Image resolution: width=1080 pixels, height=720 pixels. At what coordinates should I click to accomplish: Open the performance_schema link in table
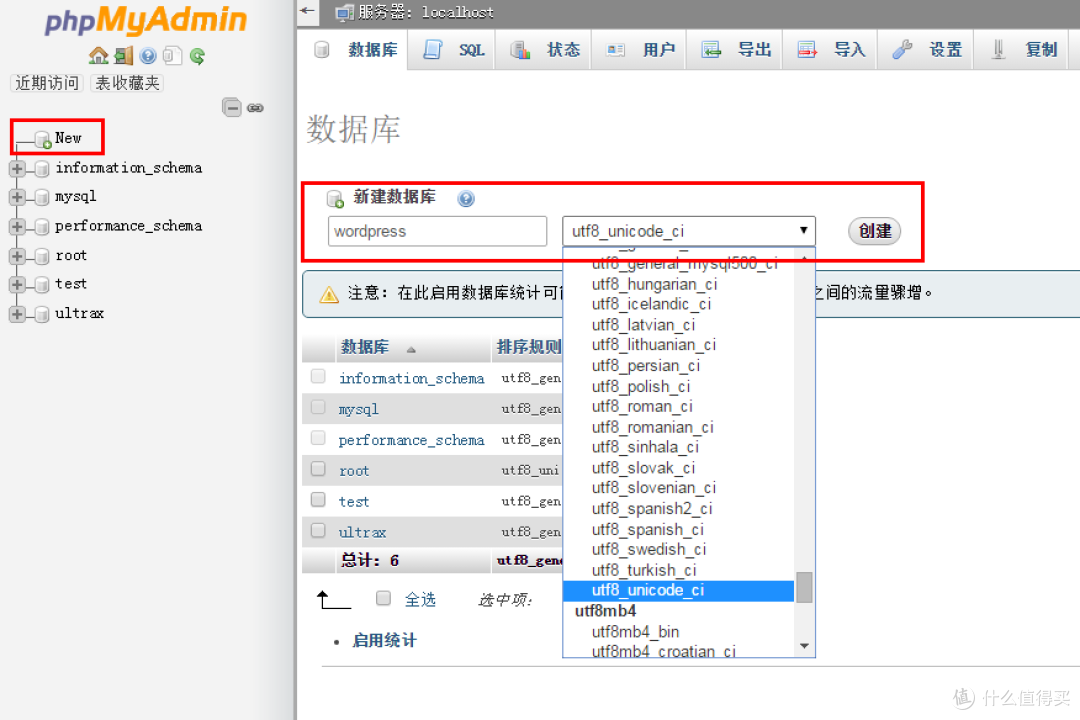tap(411, 440)
